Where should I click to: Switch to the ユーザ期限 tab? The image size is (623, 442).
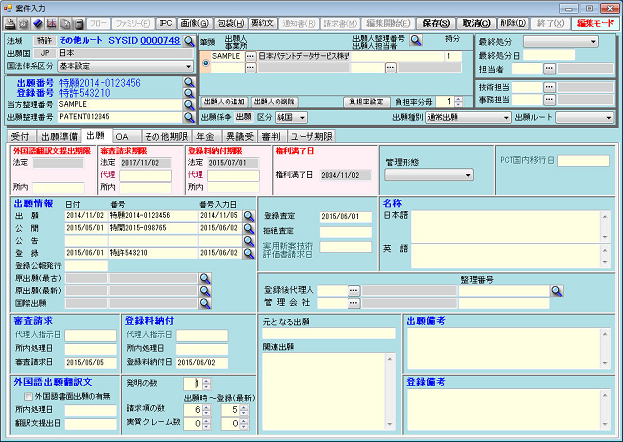coord(312,136)
